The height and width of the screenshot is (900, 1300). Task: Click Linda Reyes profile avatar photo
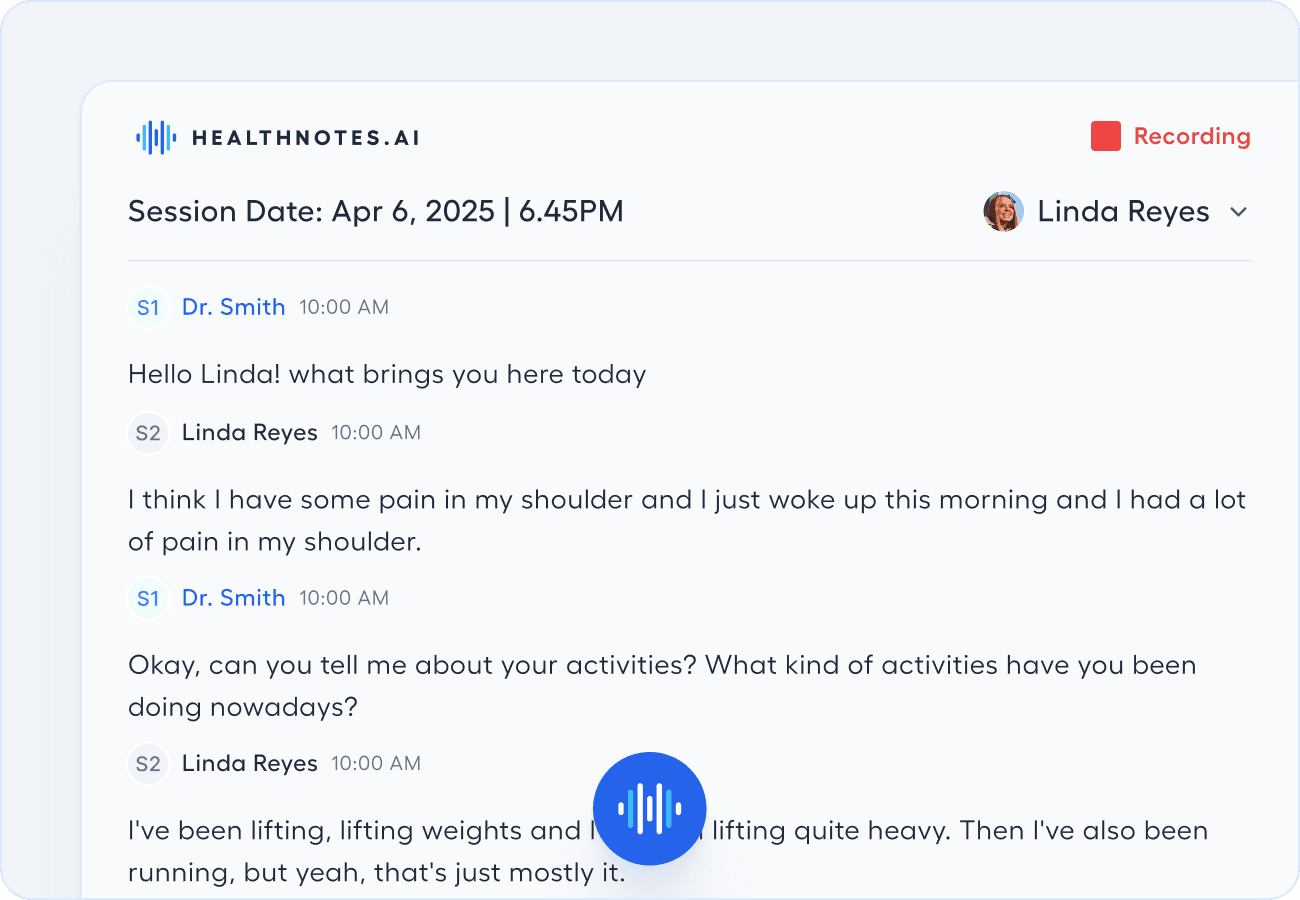[1003, 212]
